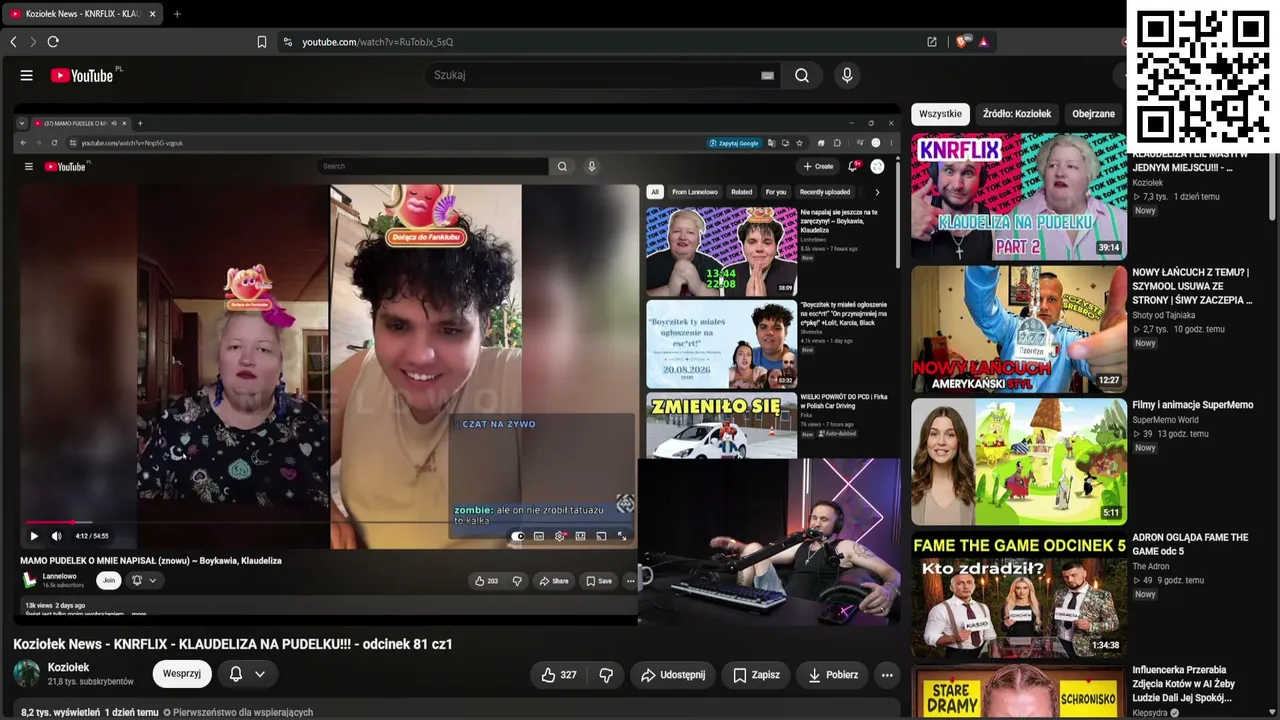This screenshot has width=1280, height=720.
Task: Open the Brave Rewards triangle icon
Action: (x=984, y=42)
